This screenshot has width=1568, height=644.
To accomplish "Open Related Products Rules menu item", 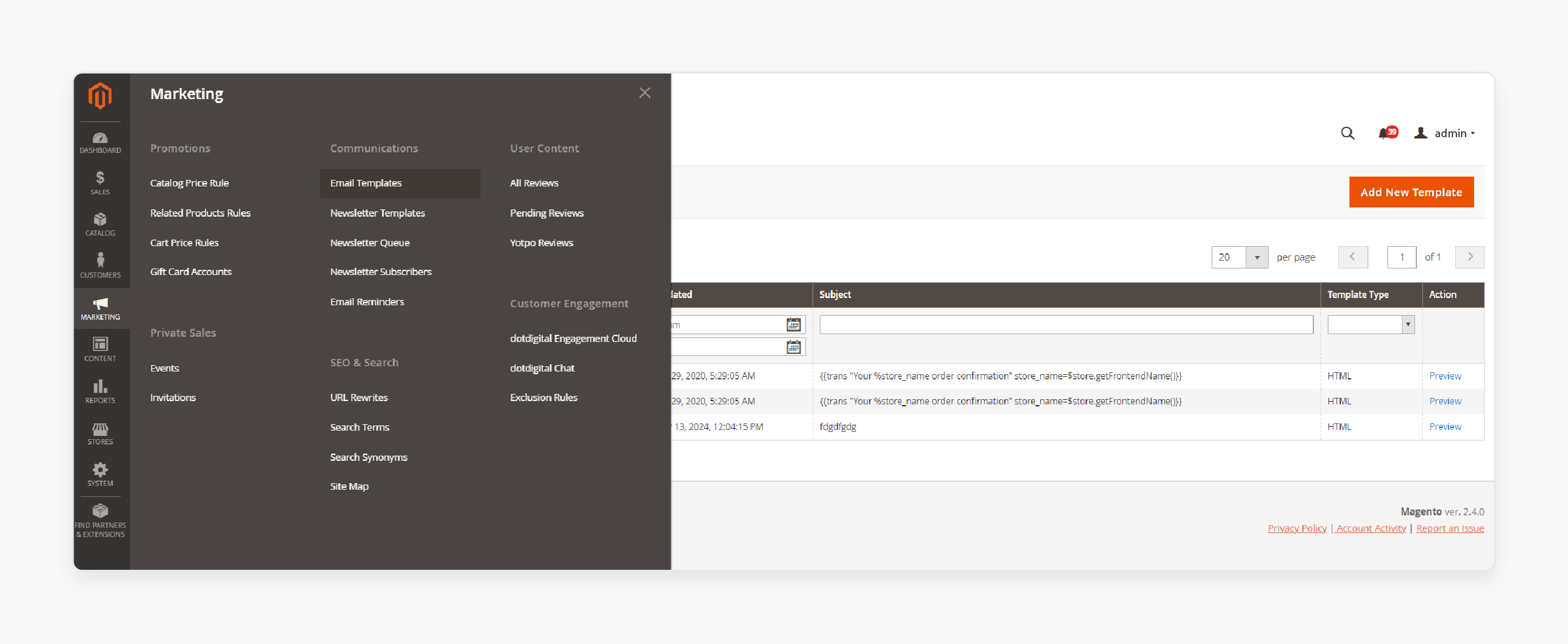I will coord(200,213).
